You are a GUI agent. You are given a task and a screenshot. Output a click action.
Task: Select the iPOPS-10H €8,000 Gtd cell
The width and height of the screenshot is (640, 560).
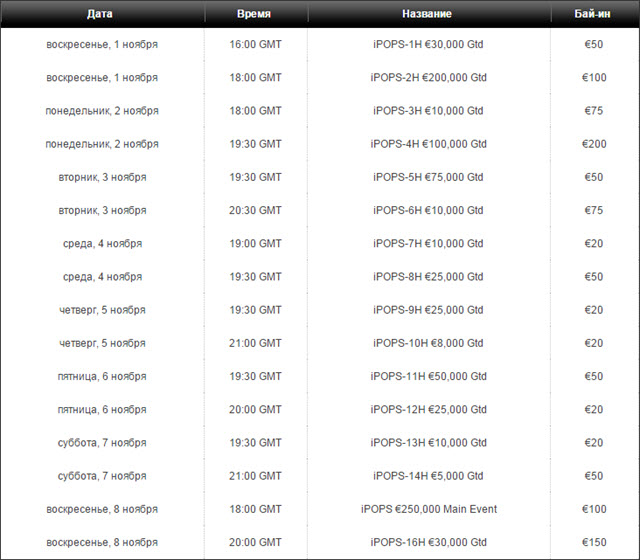coord(428,343)
